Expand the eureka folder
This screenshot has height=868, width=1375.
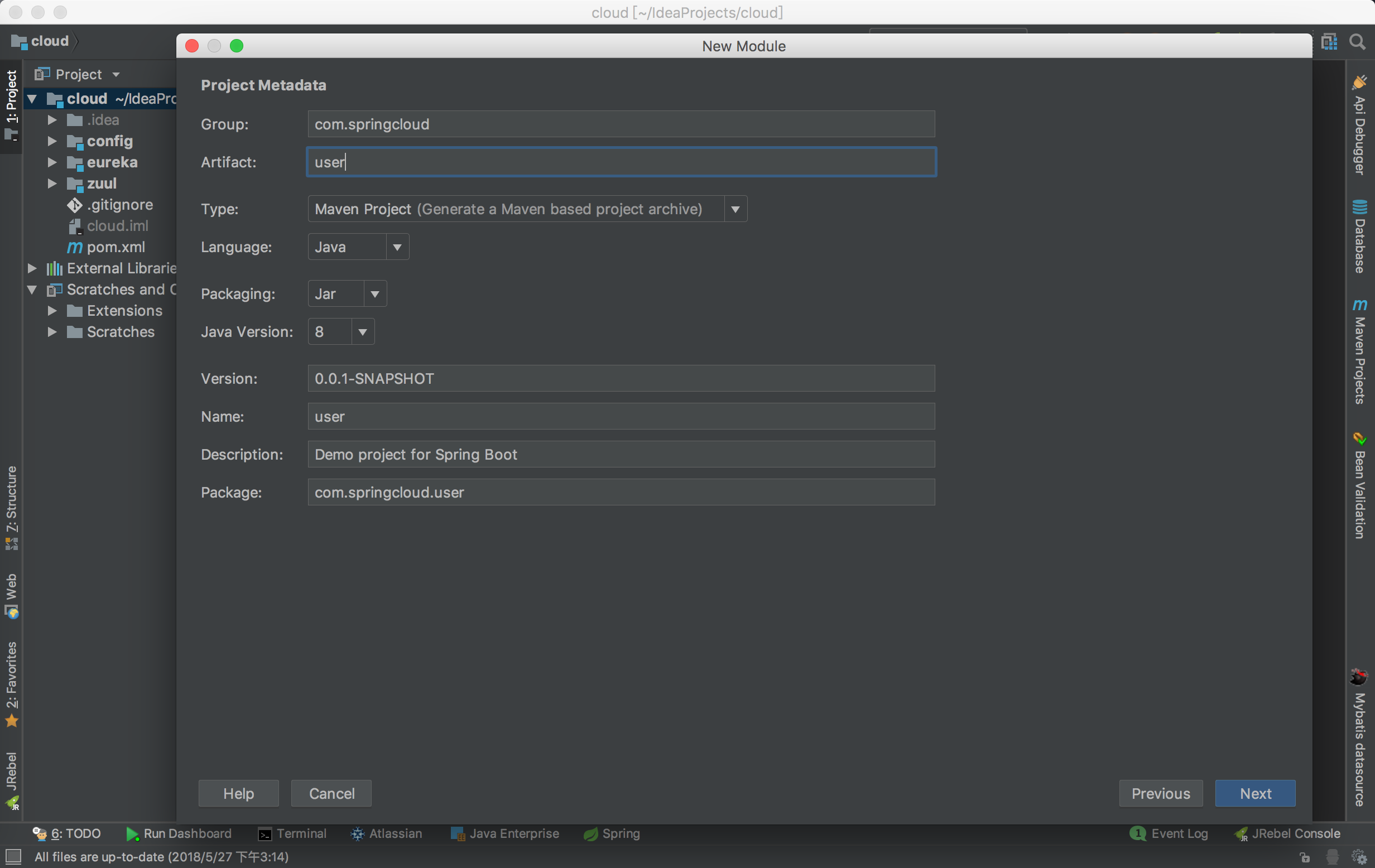pos(52,163)
